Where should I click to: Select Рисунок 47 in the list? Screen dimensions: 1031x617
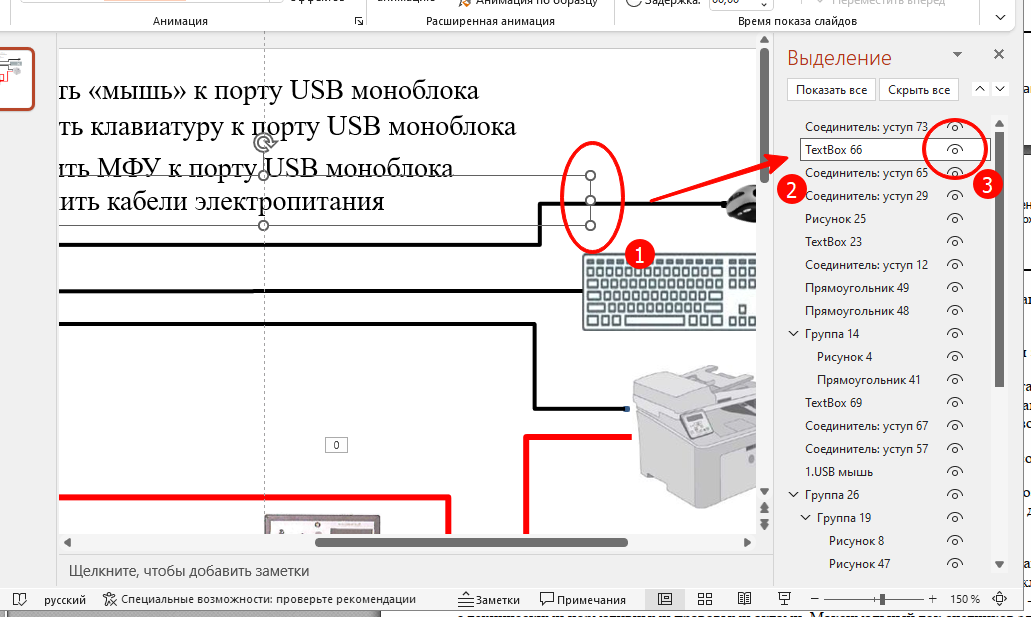point(859,564)
